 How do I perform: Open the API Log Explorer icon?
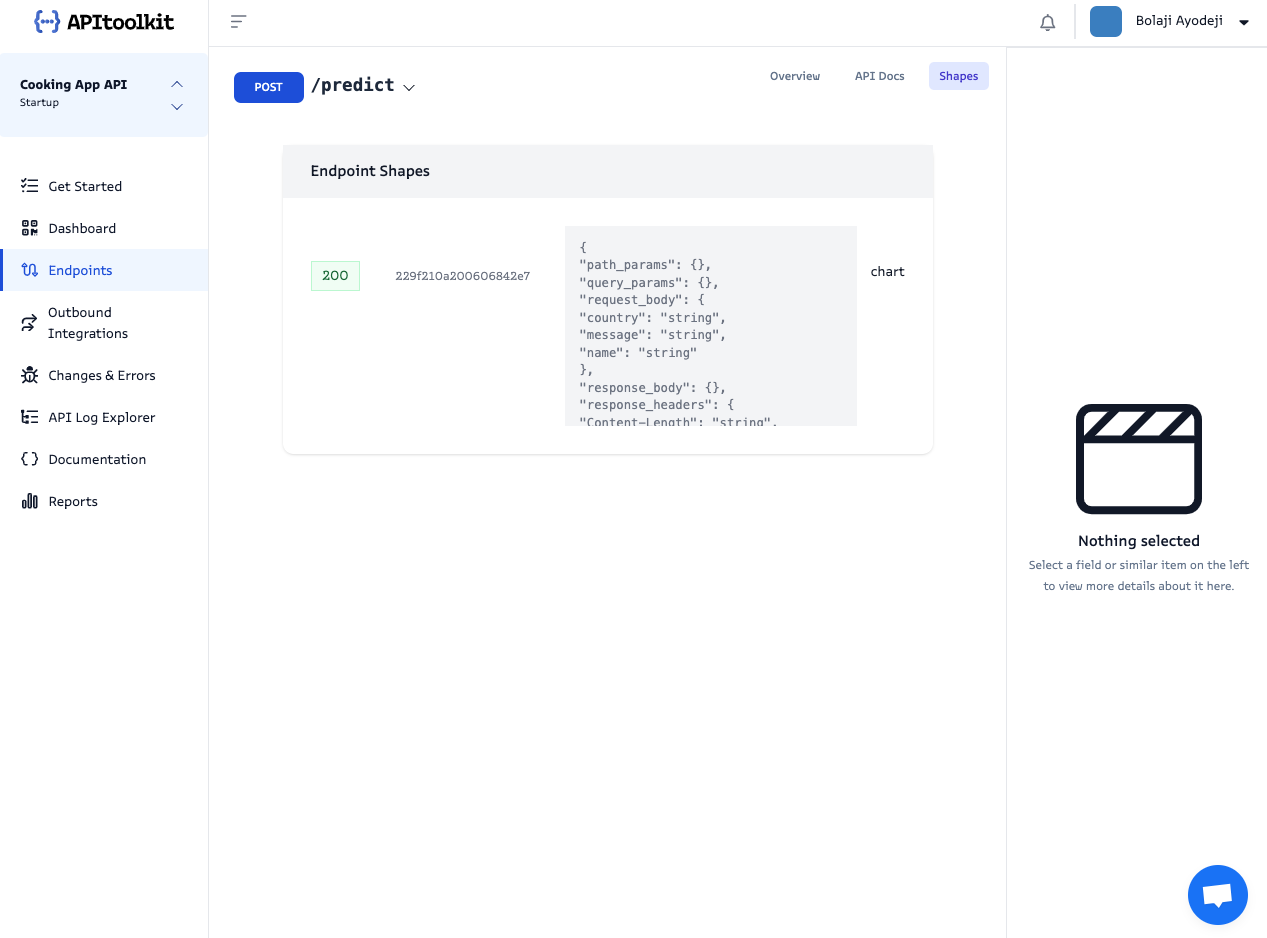[x=30, y=417]
